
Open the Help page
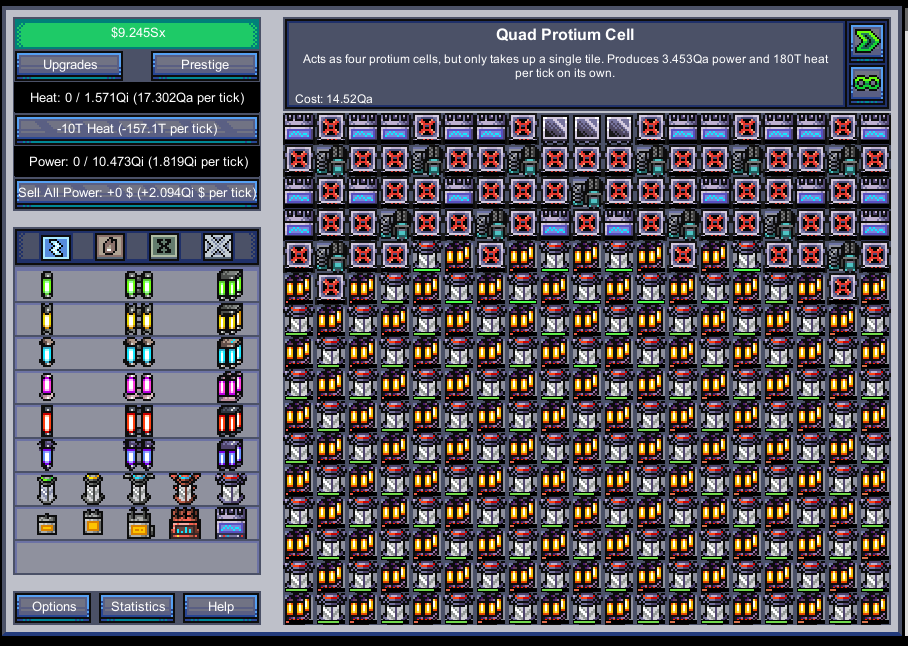(x=221, y=607)
